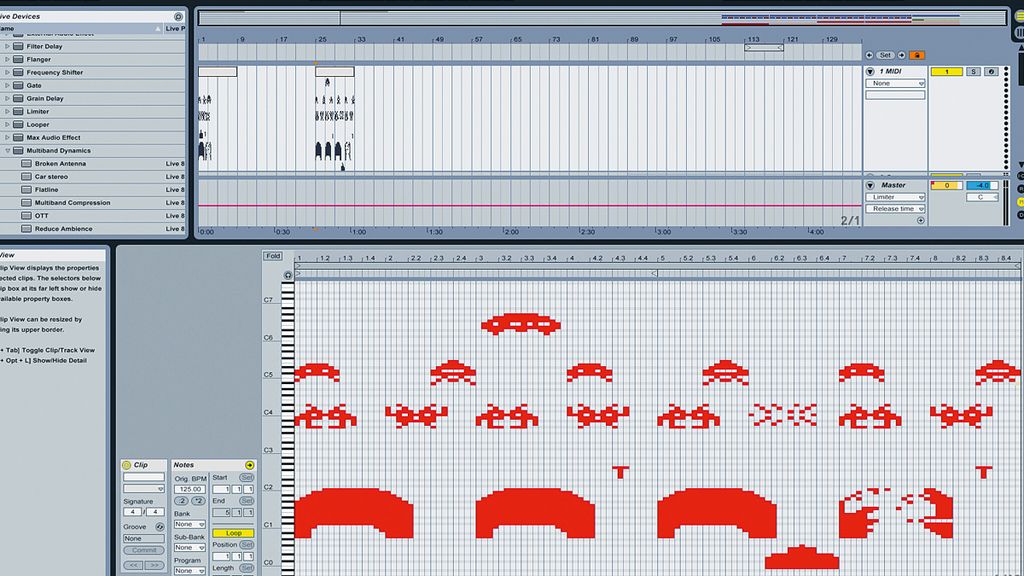Click the Notes box yellow arrow icon
The image size is (1024, 576).
[x=249, y=465]
